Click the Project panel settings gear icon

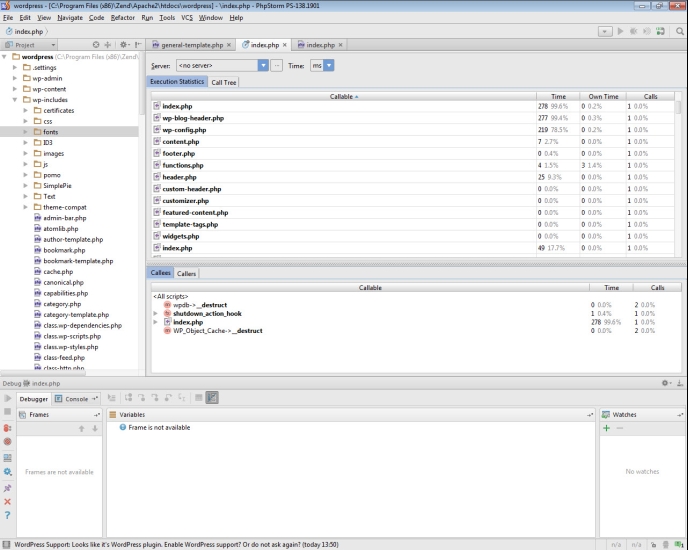(x=123, y=45)
